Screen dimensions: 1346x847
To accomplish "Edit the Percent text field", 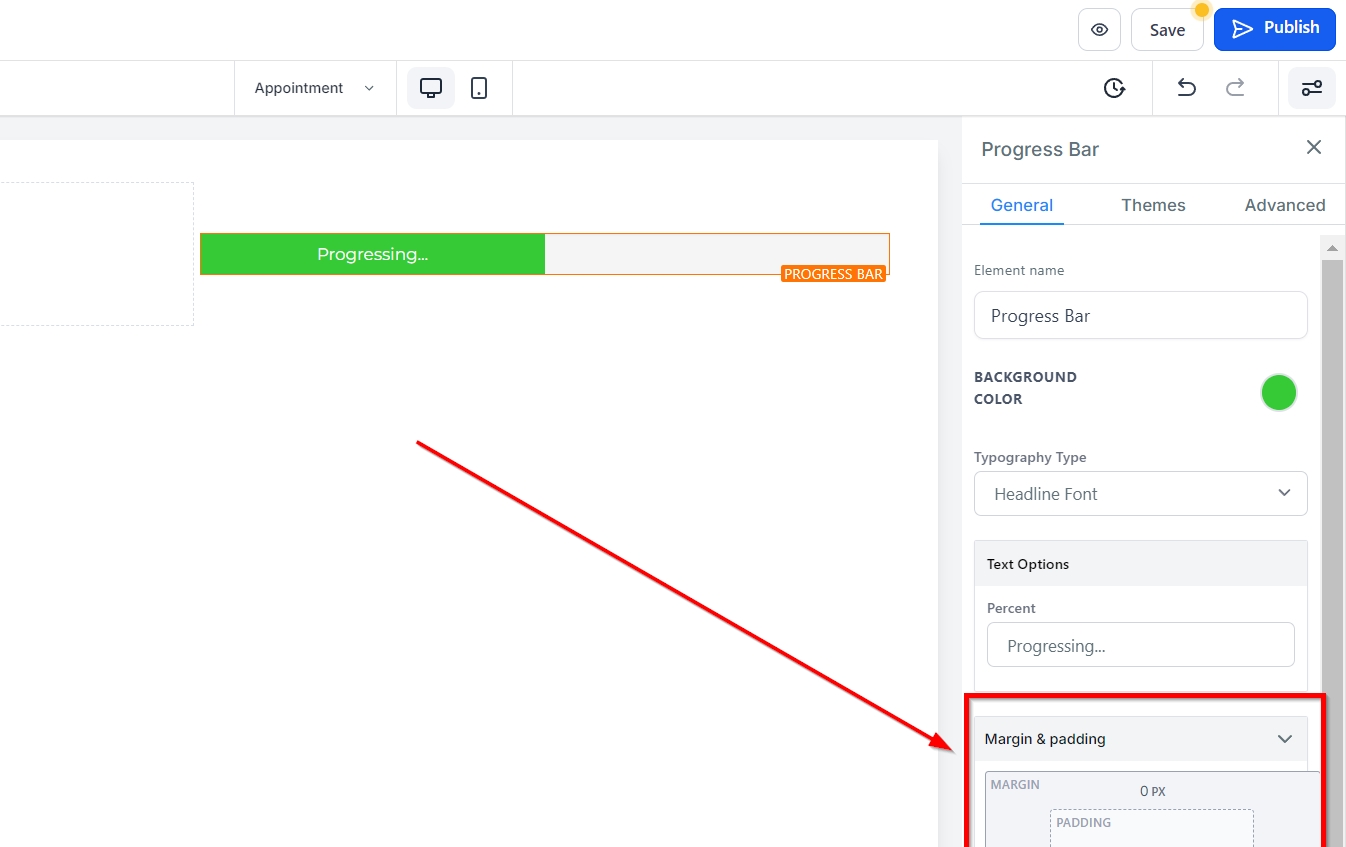I will pos(1140,646).
